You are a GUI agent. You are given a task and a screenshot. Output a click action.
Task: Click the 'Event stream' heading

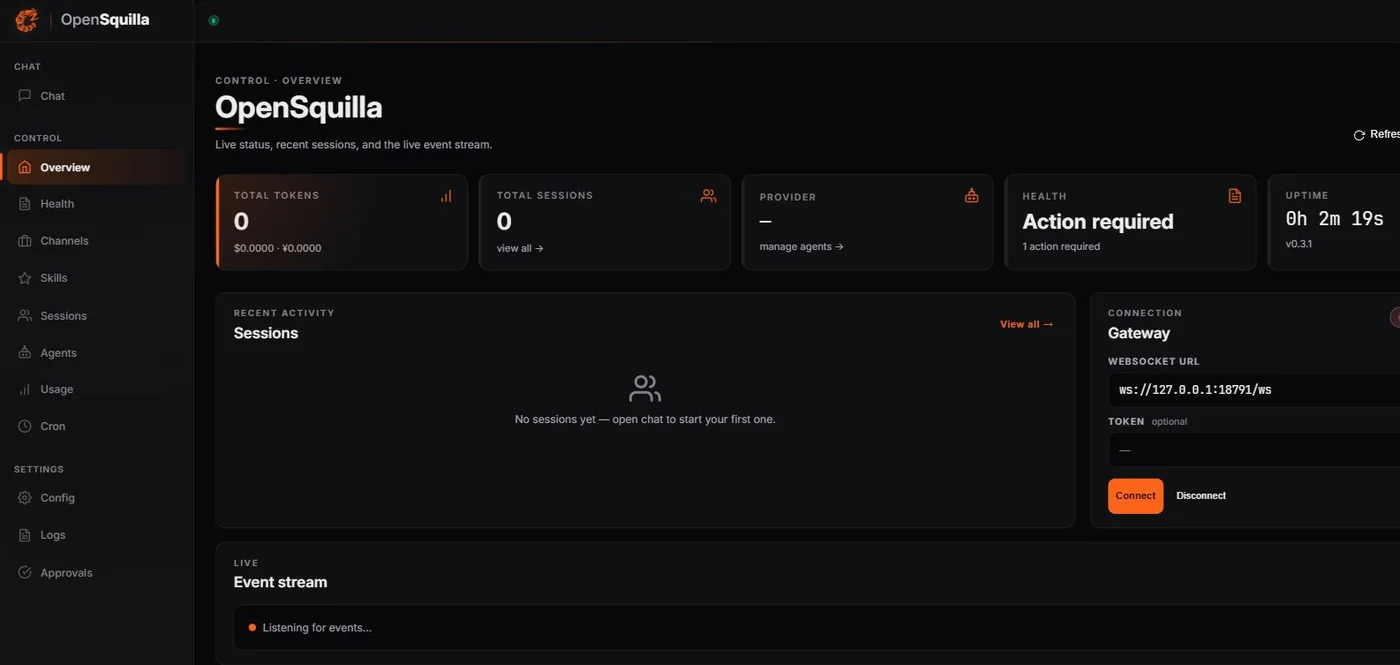[280, 582]
